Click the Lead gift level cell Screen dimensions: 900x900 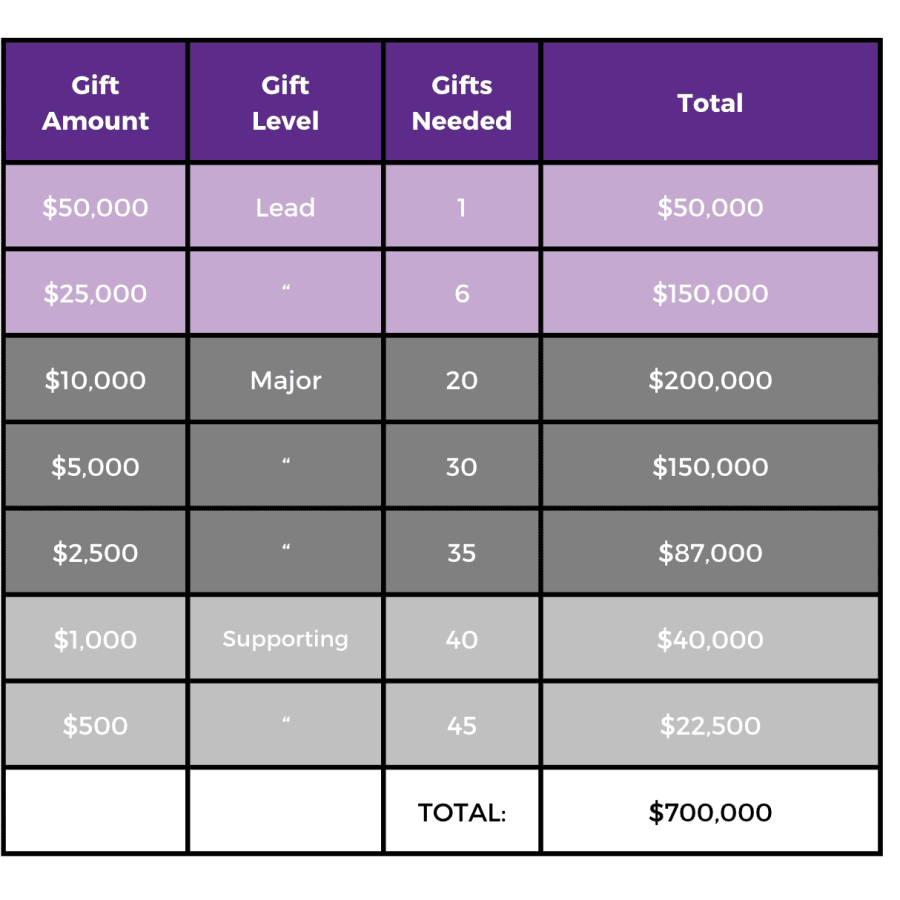coord(285,207)
